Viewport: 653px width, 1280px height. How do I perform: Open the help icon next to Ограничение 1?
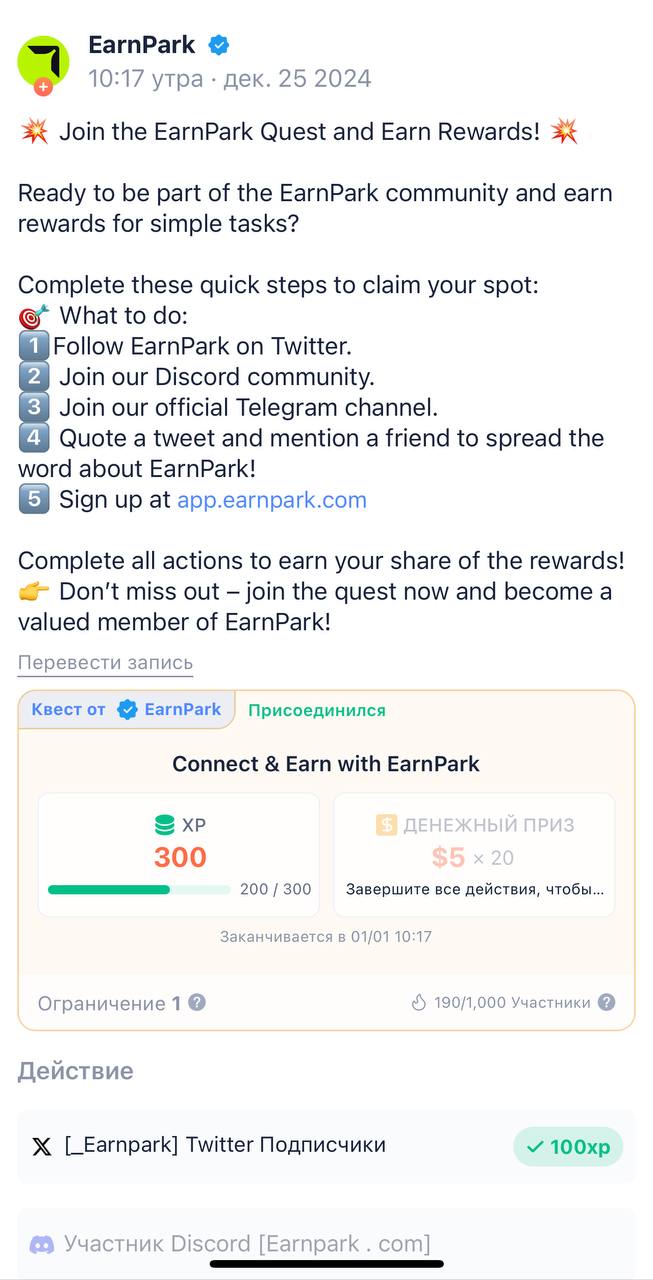[x=197, y=1002]
